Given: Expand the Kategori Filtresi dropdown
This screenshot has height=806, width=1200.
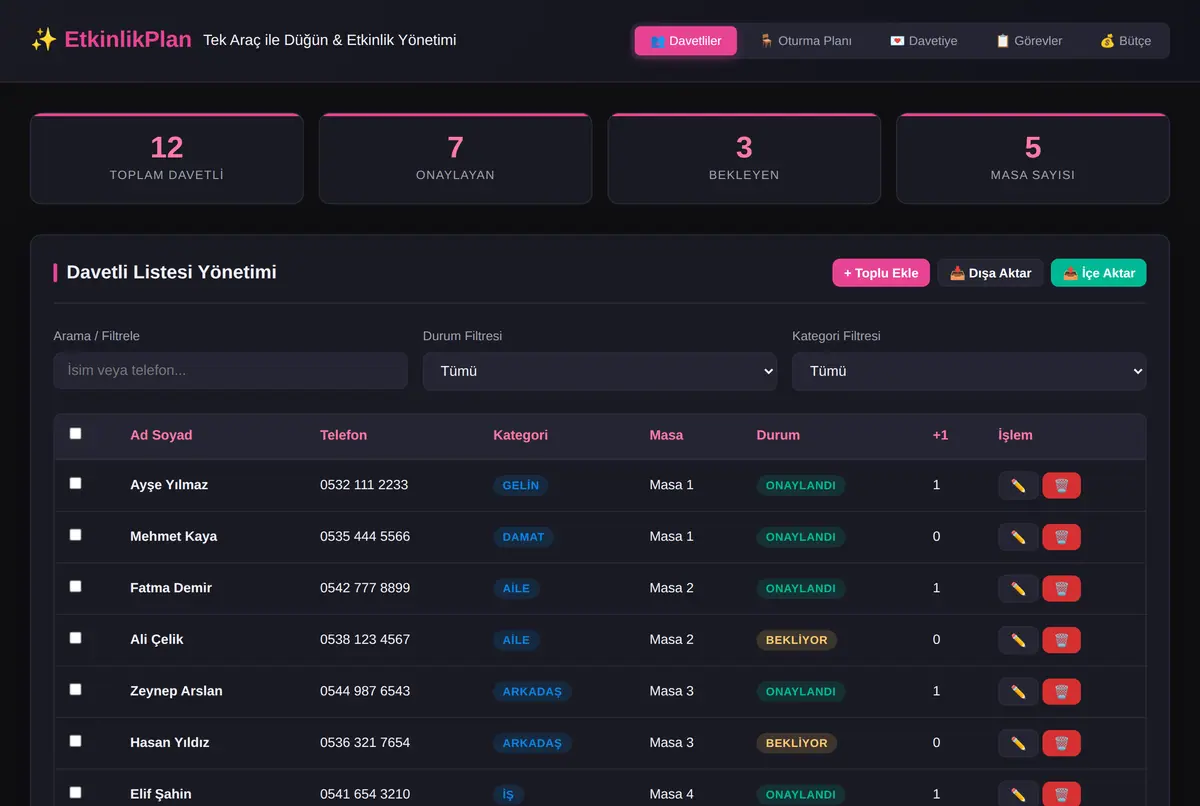Looking at the screenshot, I should (969, 371).
